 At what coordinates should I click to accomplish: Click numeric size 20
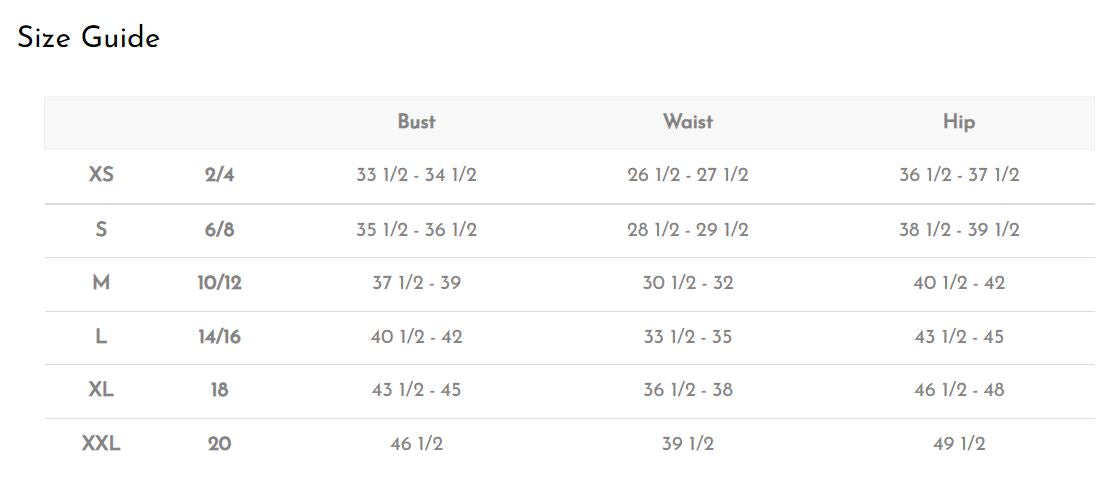pos(219,444)
